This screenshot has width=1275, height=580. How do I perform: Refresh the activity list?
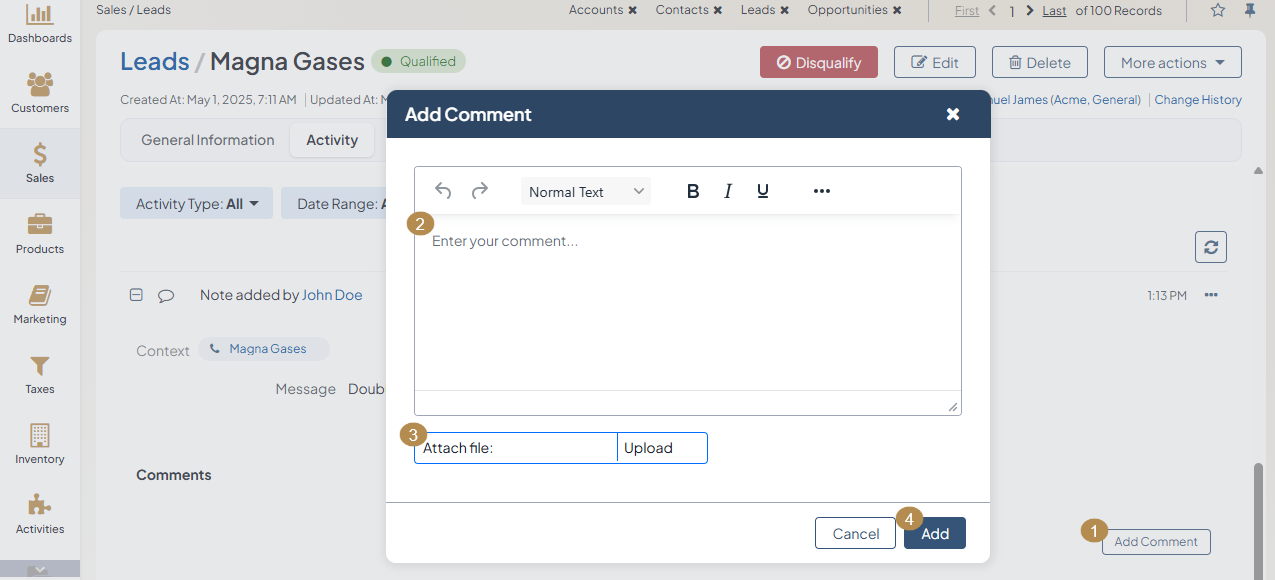coord(1211,247)
